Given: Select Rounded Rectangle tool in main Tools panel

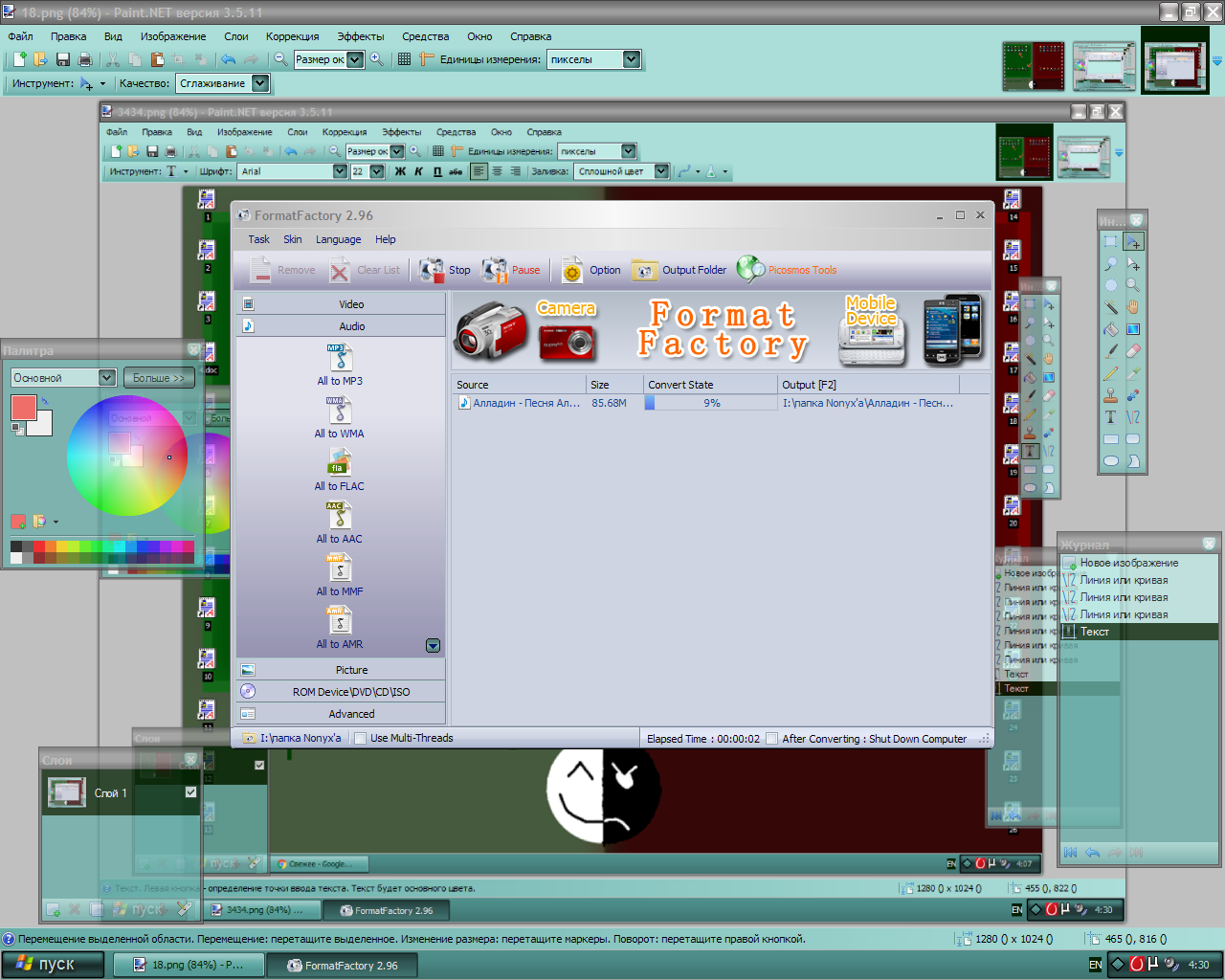Looking at the screenshot, I should pyautogui.click(x=1133, y=439).
